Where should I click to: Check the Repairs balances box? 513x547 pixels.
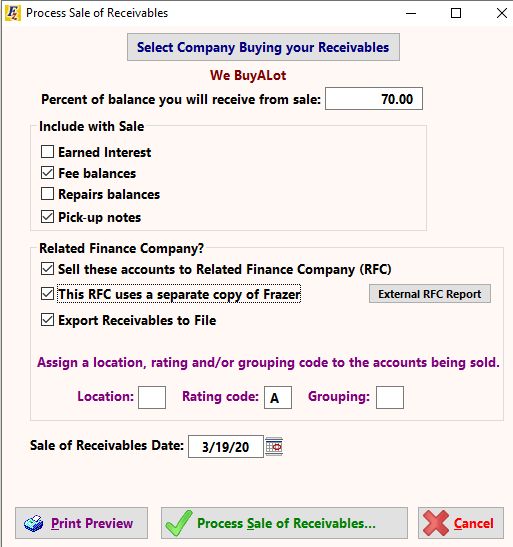click(47, 194)
